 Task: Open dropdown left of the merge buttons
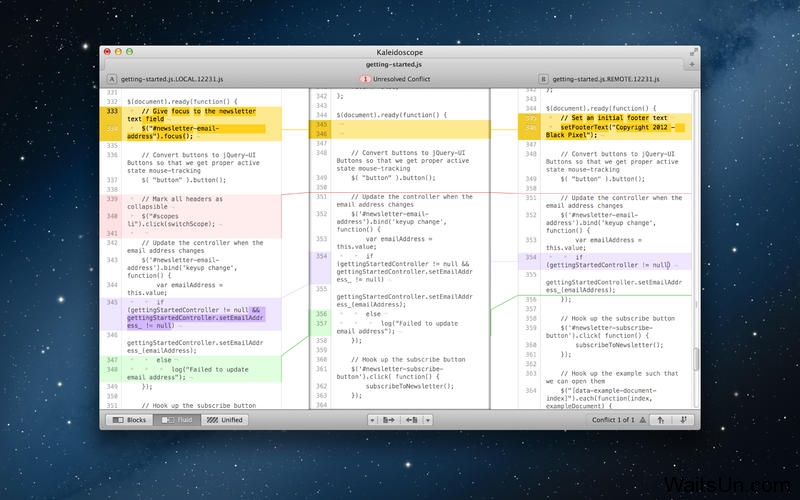[372, 420]
